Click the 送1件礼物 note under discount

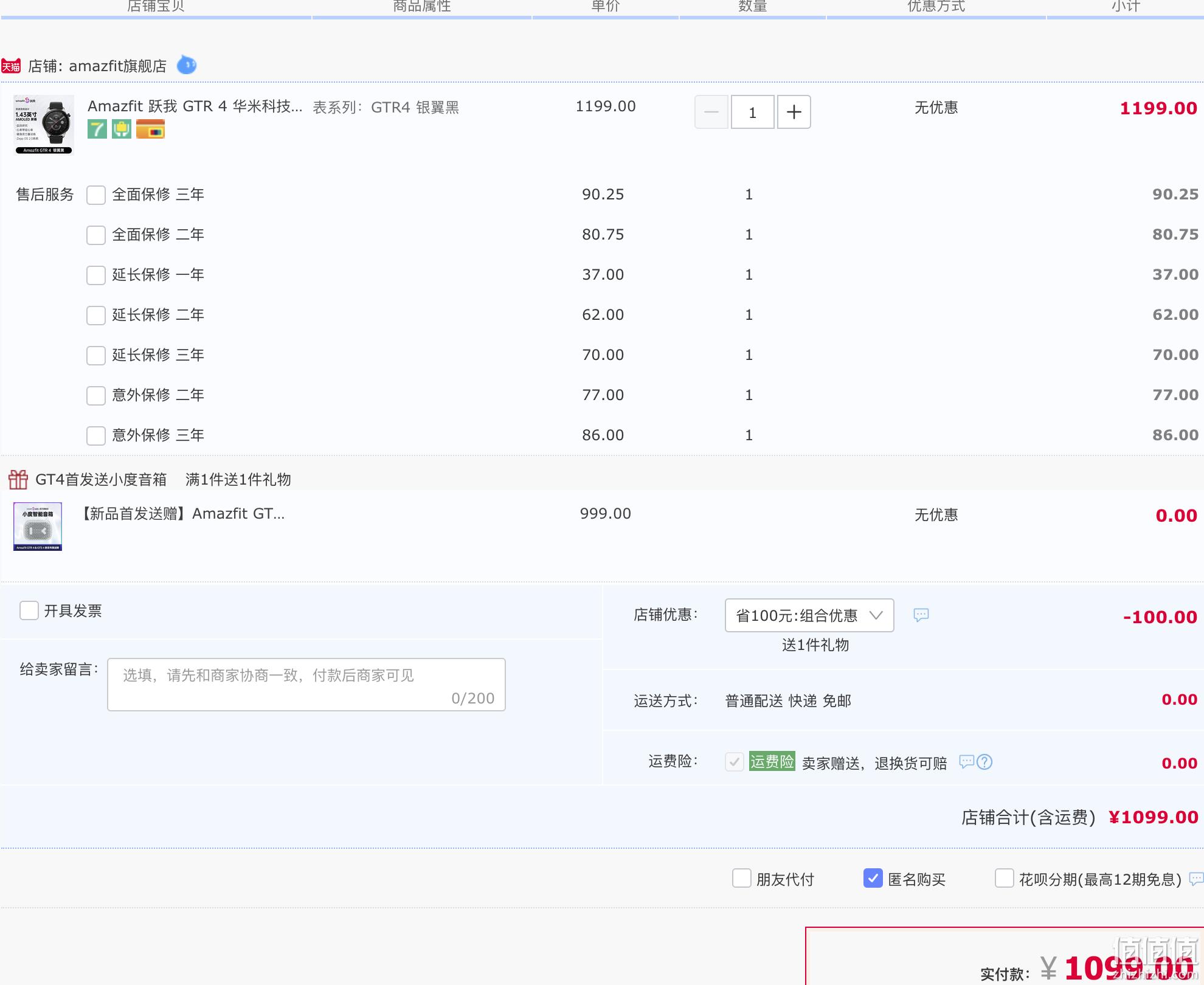coord(815,645)
